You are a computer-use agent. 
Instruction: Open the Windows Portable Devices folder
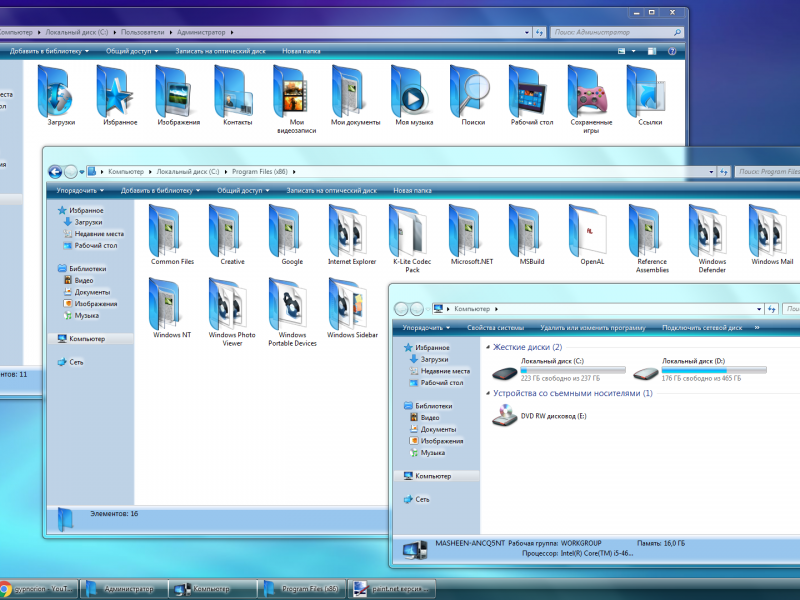[x=292, y=312]
